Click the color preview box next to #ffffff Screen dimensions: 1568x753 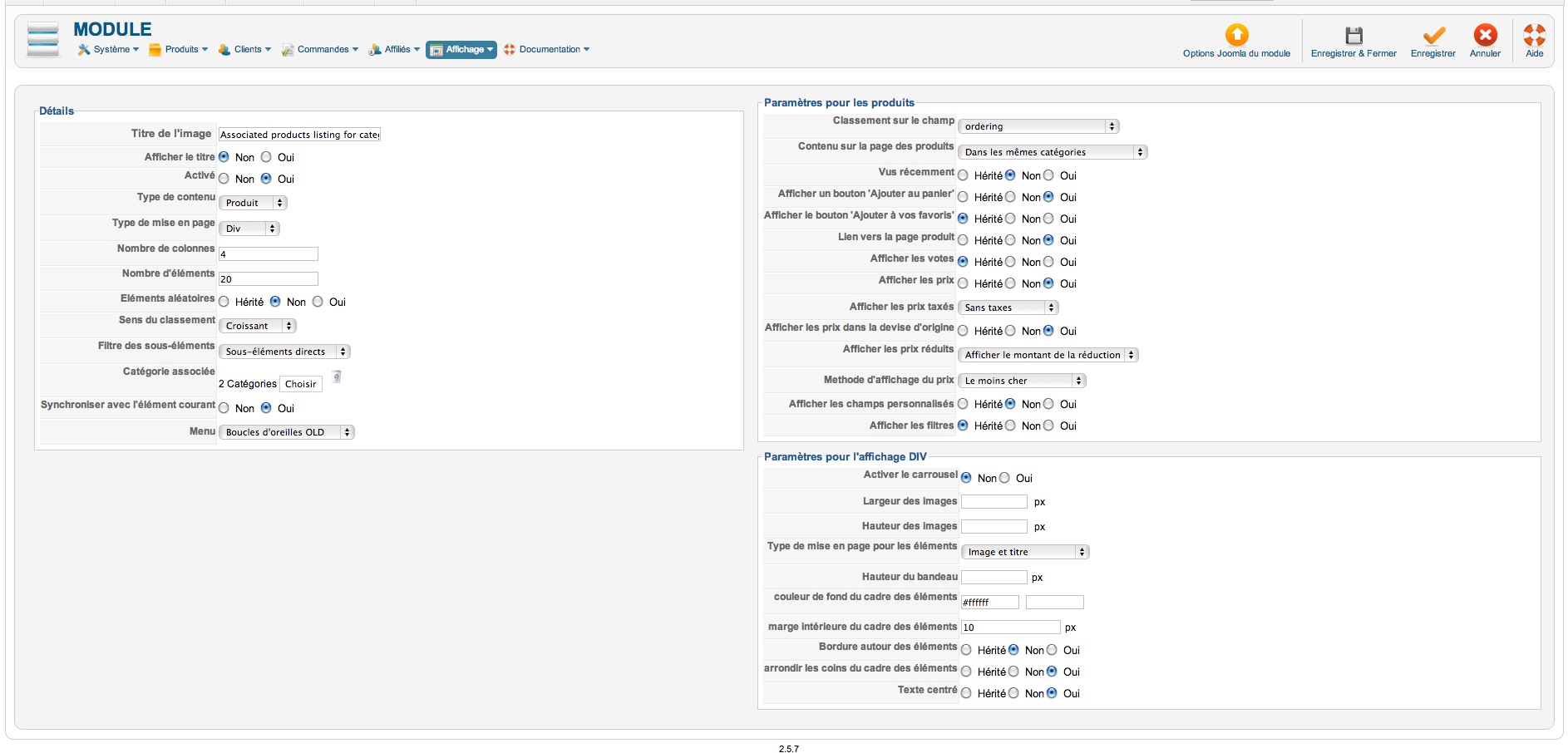point(1054,603)
